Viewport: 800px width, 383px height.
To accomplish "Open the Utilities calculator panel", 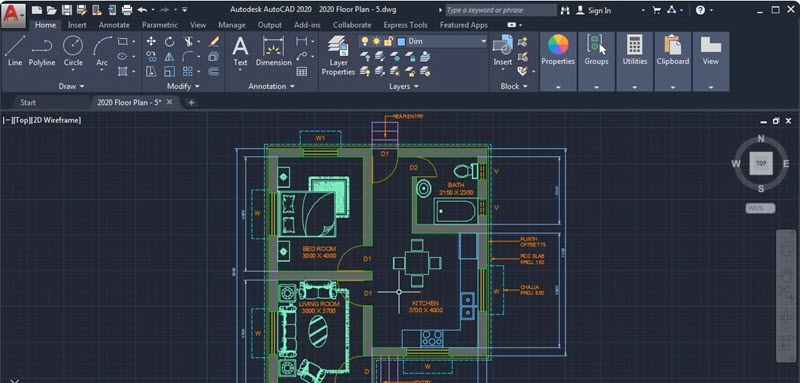I will coord(635,51).
